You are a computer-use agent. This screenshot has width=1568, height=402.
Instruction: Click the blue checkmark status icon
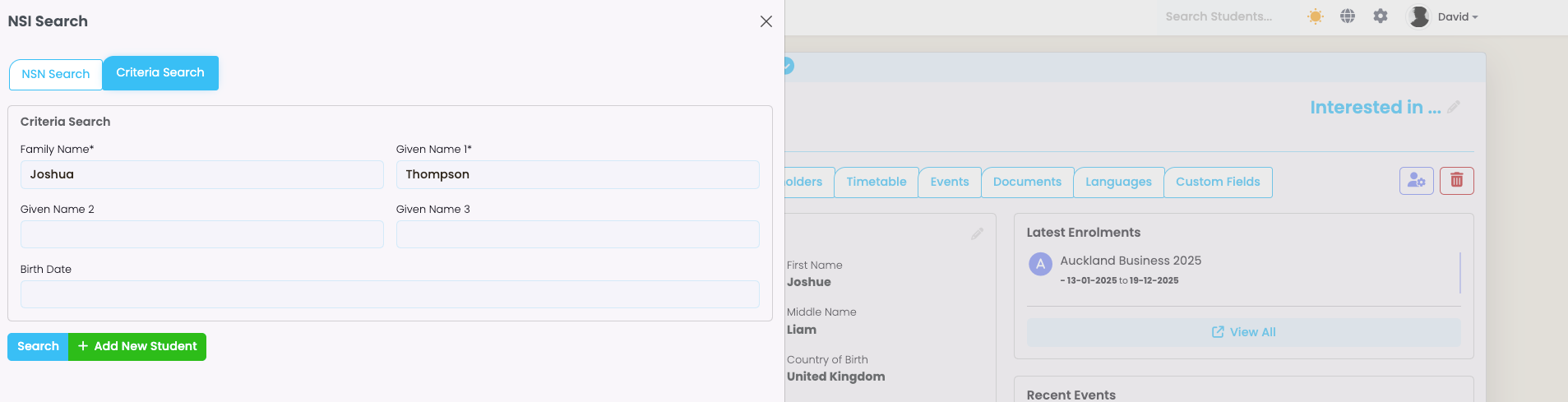point(789,66)
